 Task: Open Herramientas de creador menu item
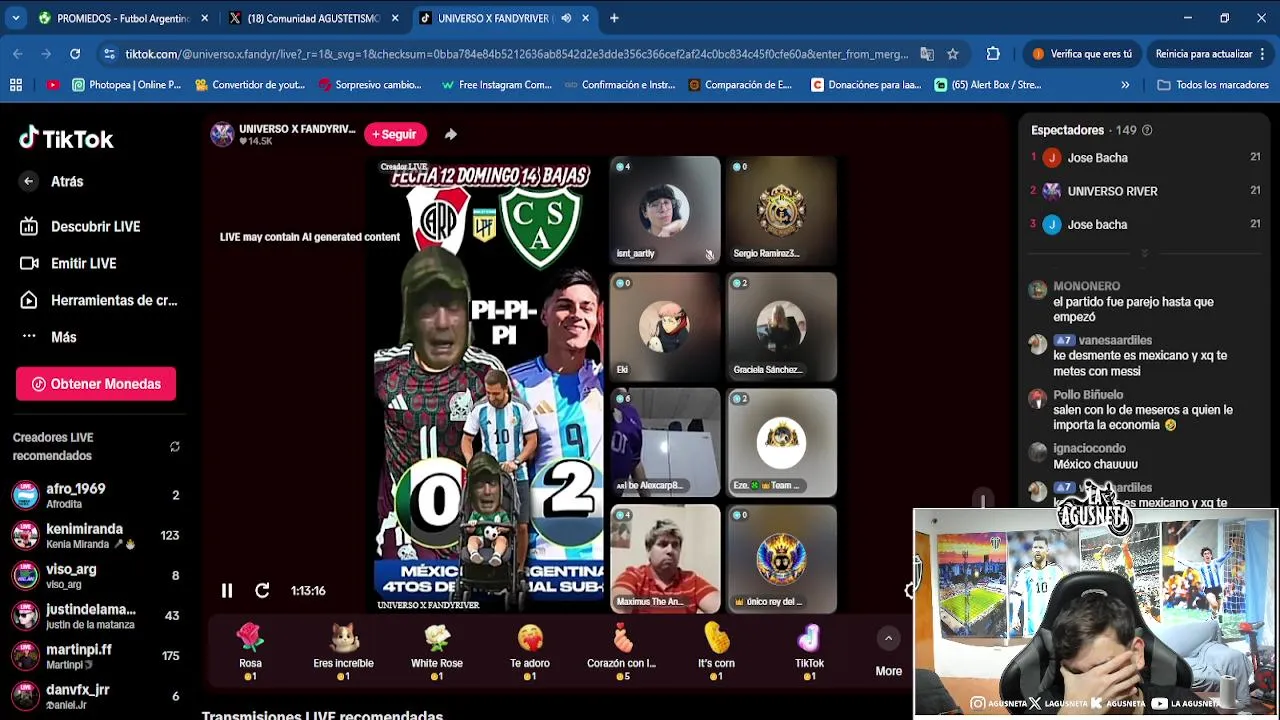pos(98,300)
